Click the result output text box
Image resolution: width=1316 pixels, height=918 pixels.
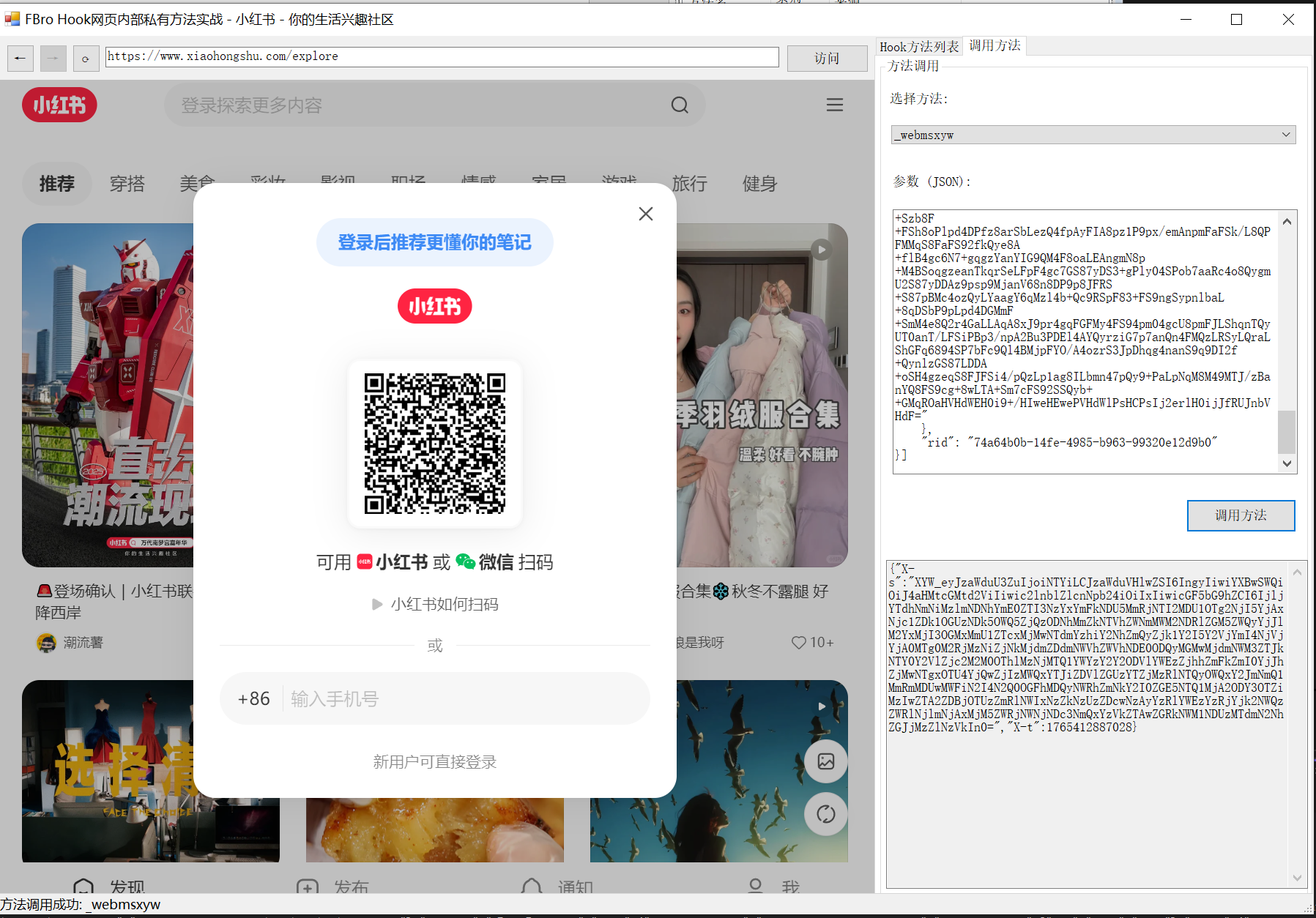click(x=1088, y=725)
